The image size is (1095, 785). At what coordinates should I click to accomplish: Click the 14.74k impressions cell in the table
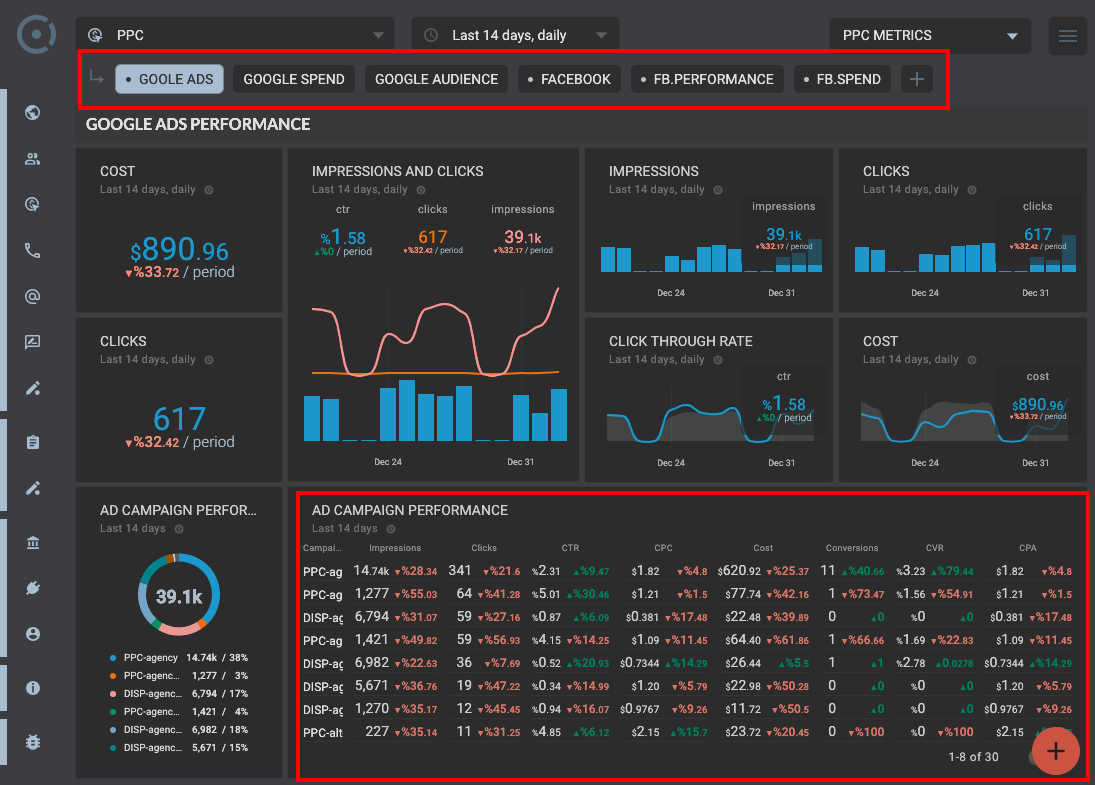[372, 571]
